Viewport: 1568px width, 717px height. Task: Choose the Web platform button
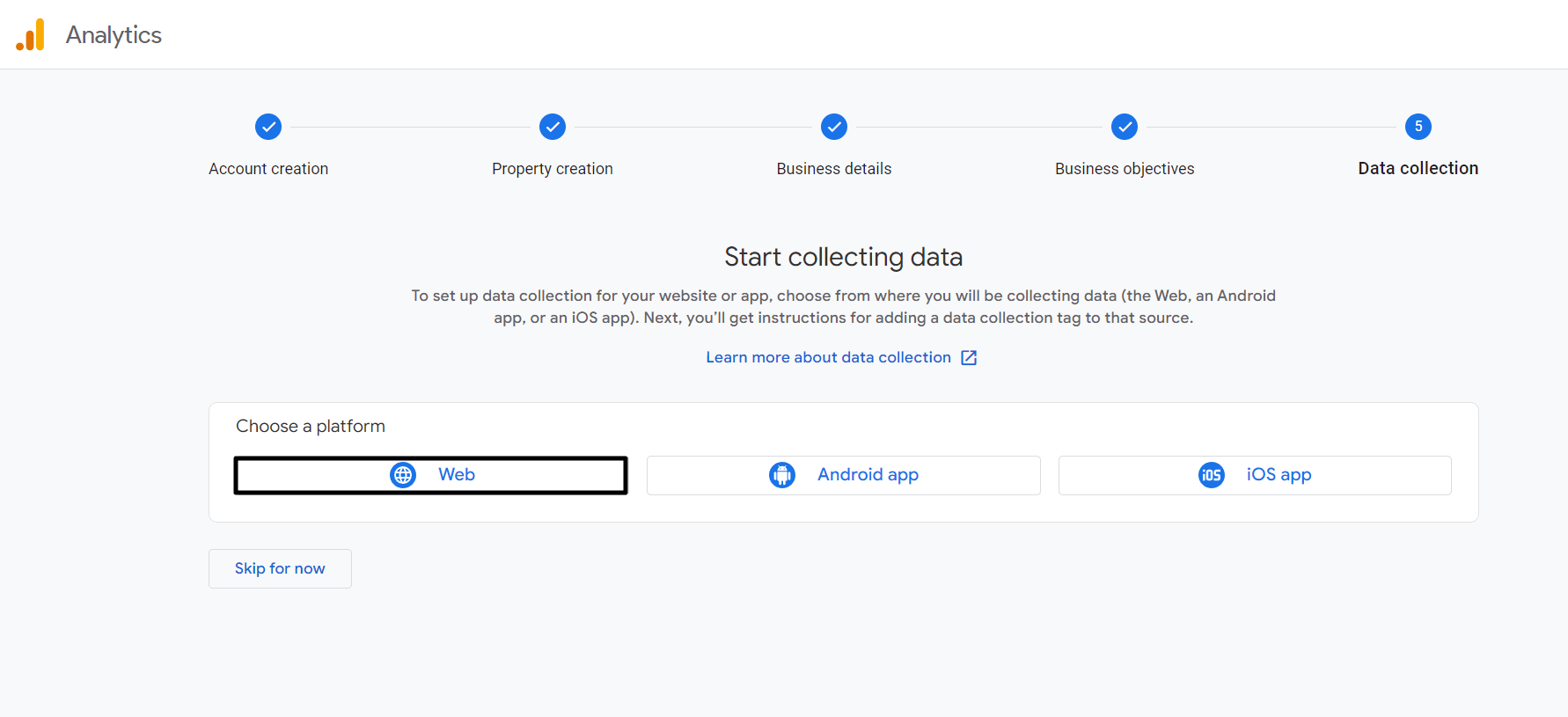pos(431,475)
